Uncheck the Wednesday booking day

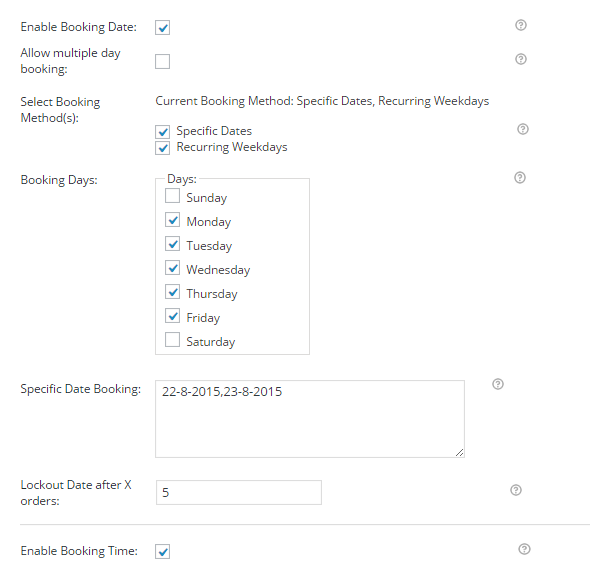[172, 268]
